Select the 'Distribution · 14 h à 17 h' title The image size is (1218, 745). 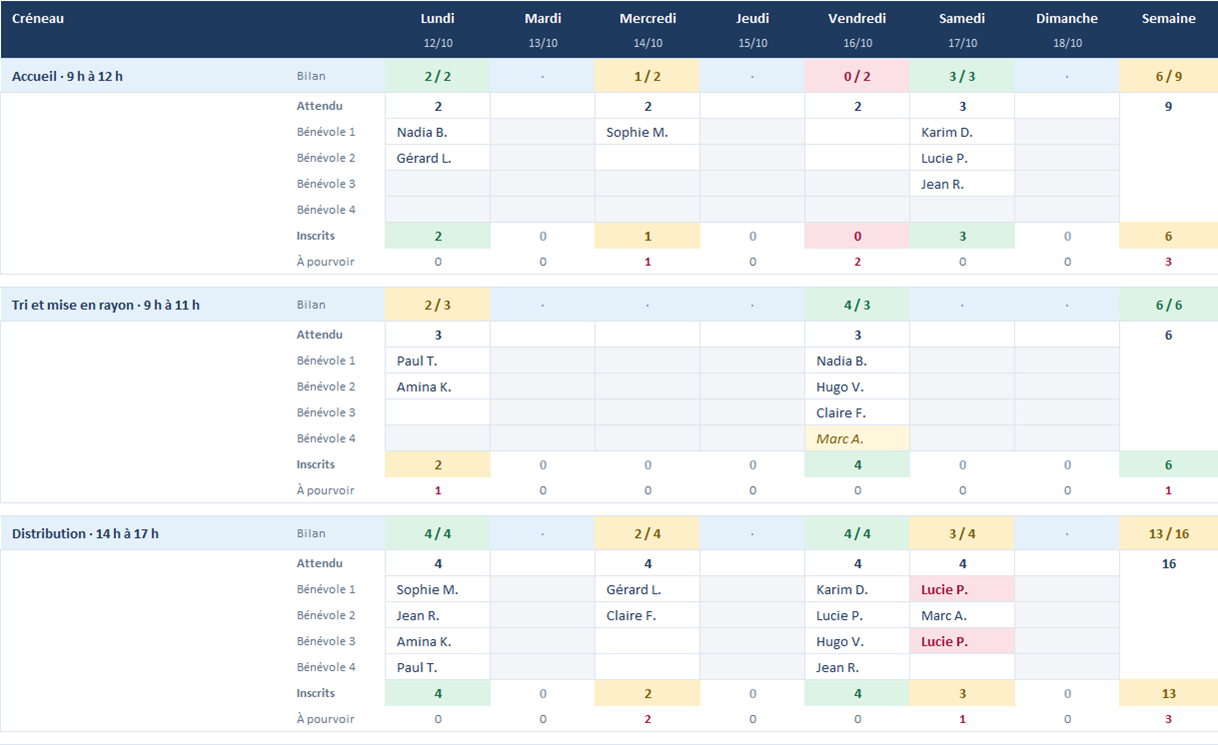coord(85,534)
